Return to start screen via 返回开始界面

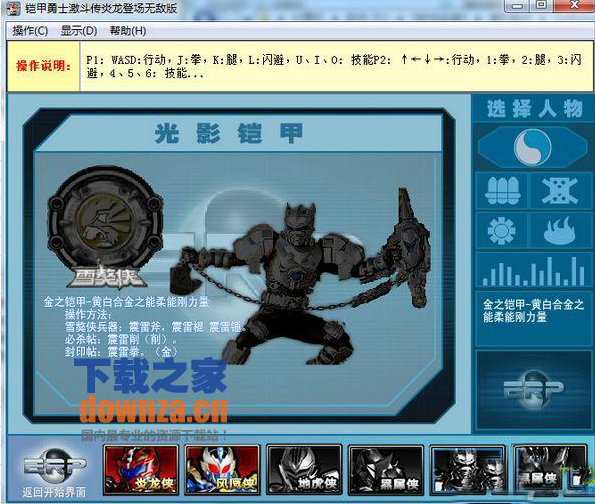pos(54,492)
